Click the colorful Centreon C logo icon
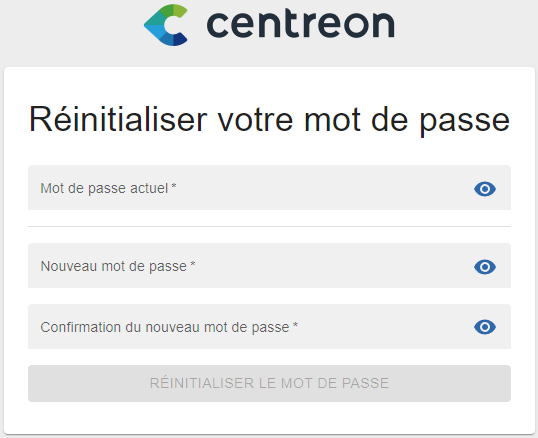The width and height of the screenshot is (538, 438). [x=166, y=25]
